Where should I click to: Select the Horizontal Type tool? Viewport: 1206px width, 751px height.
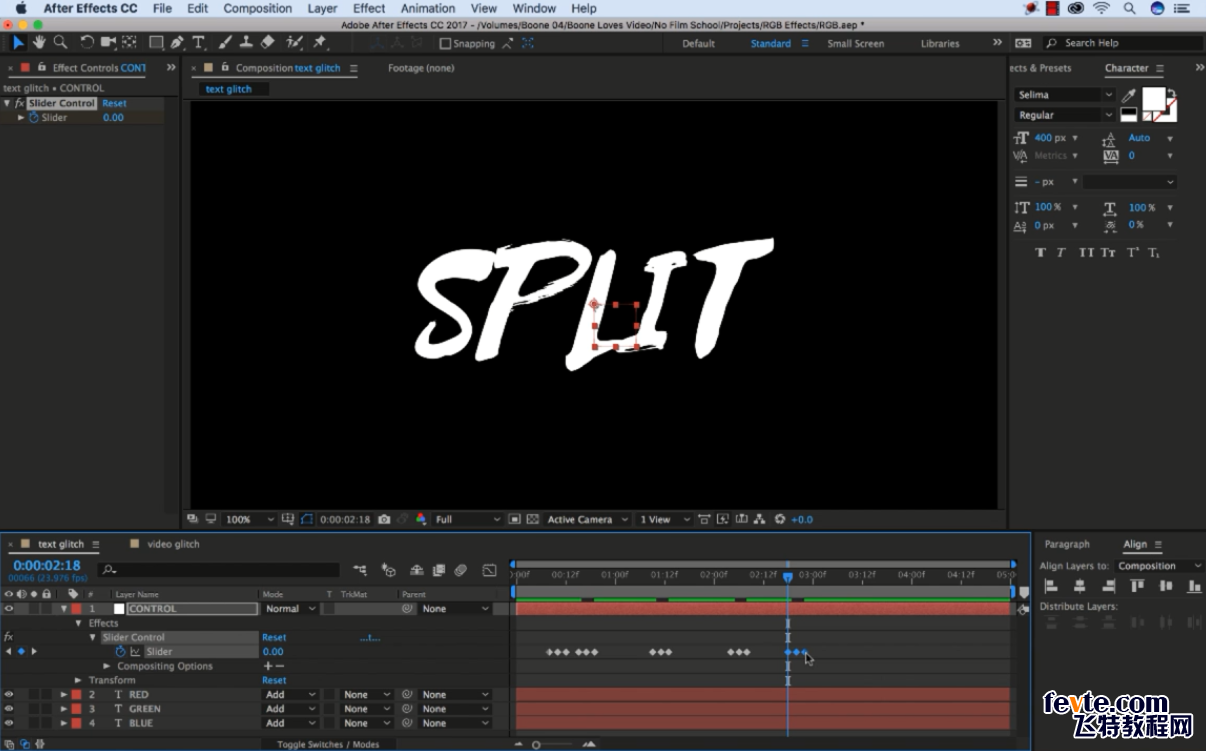[x=198, y=43]
